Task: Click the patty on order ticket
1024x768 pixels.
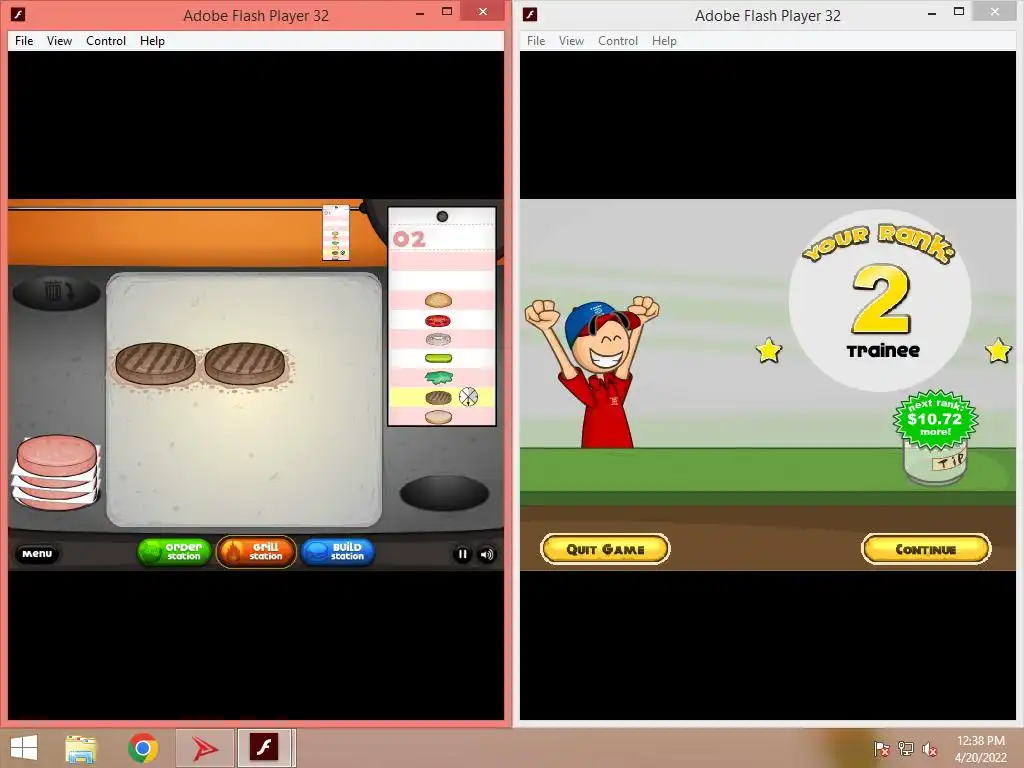Action: tap(438, 397)
